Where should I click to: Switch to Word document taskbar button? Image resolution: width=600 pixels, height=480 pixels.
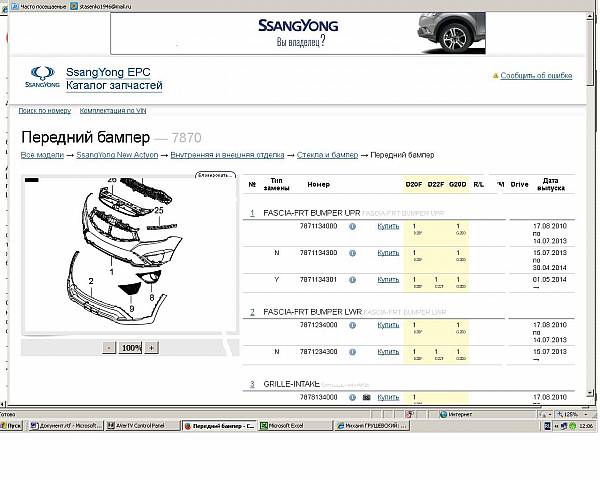(x=66, y=426)
